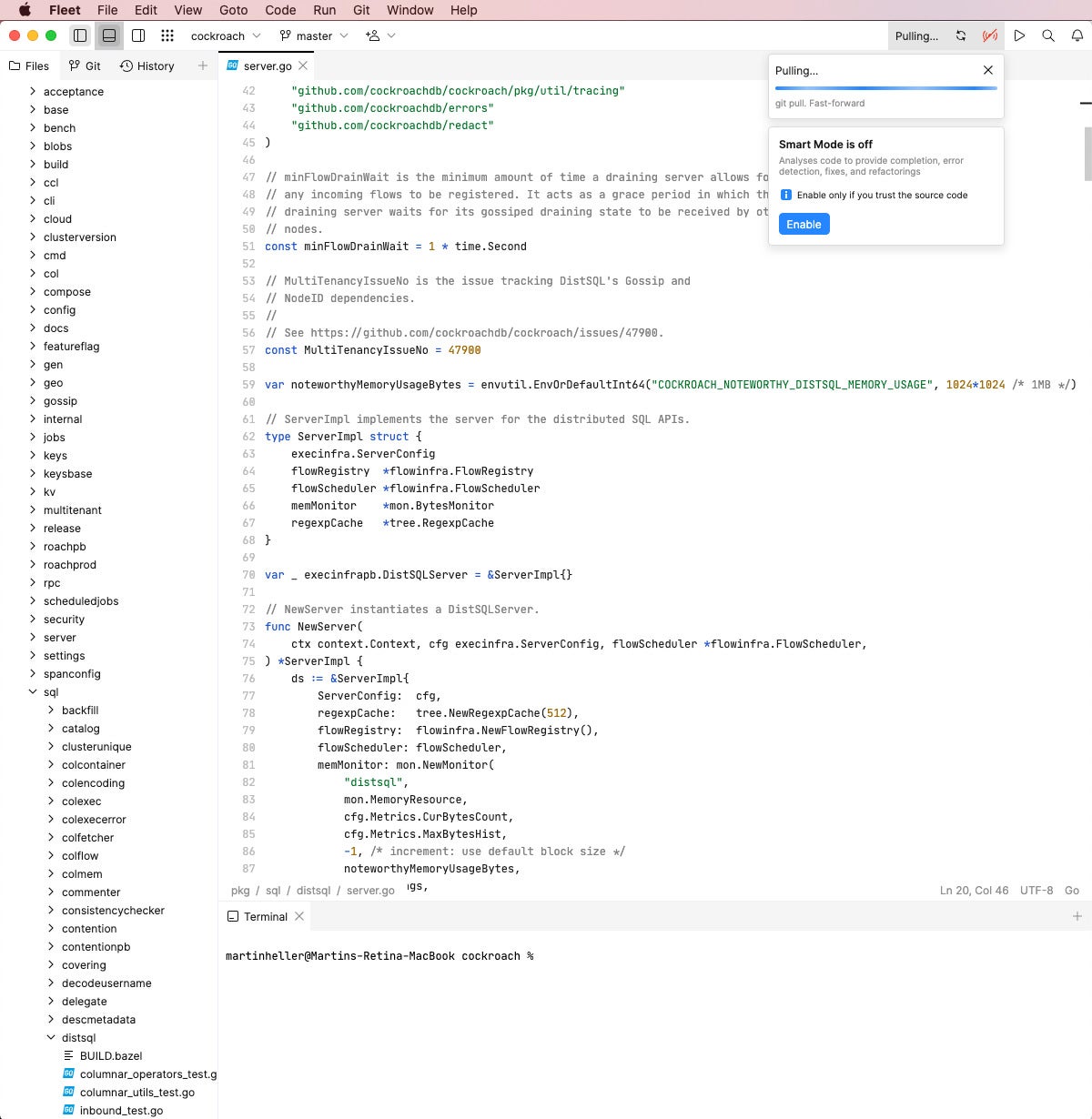
Task: Click the inbound_test.go Go file icon
Action: 68,1110
